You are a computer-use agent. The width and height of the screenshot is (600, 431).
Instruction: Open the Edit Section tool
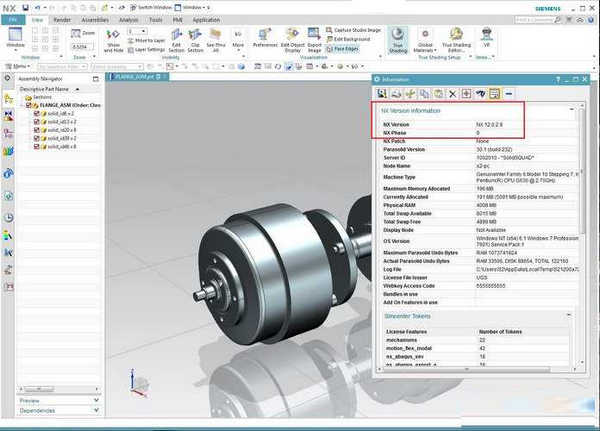tap(176, 41)
